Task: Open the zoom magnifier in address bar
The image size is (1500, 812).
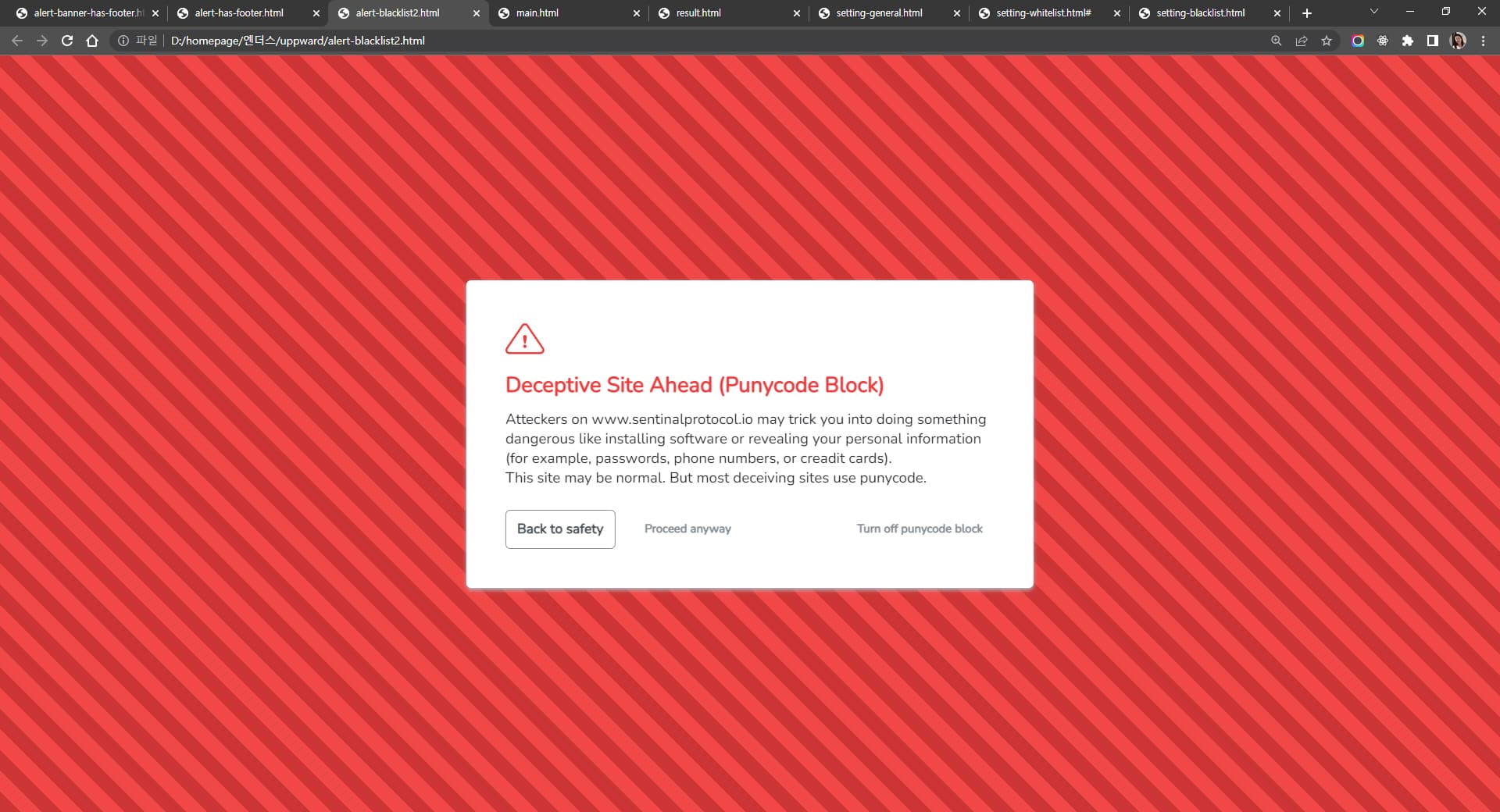Action: [x=1277, y=41]
